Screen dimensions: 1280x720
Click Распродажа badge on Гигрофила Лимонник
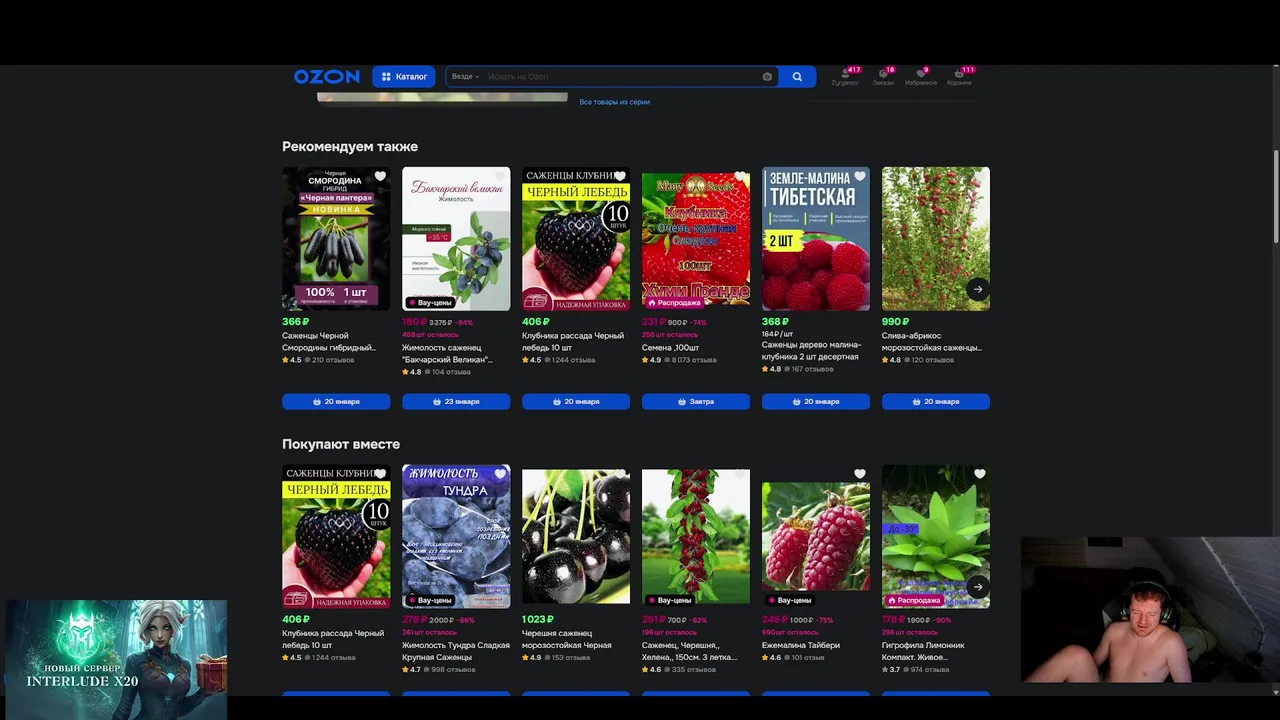[915, 600]
